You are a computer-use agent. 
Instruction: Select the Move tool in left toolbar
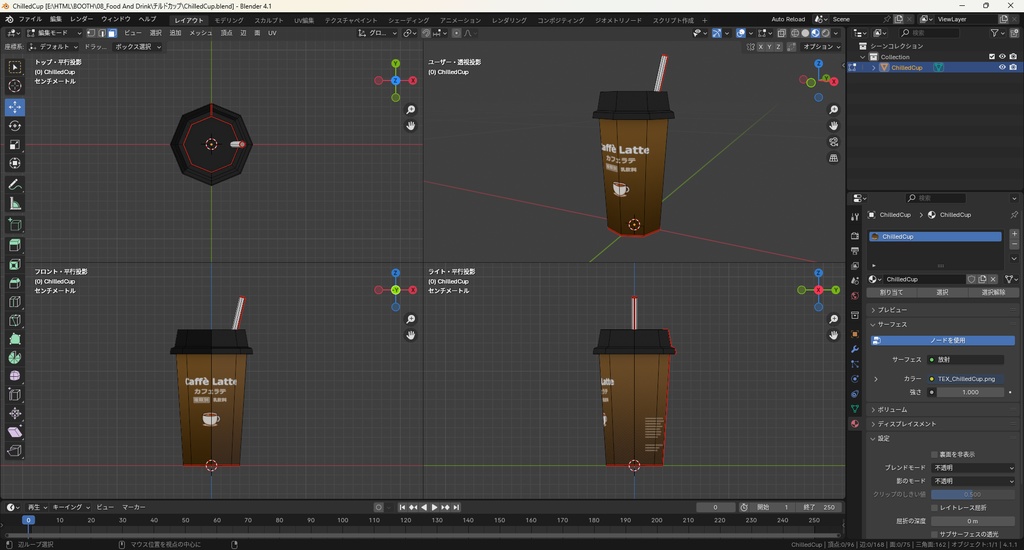(x=15, y=107)
